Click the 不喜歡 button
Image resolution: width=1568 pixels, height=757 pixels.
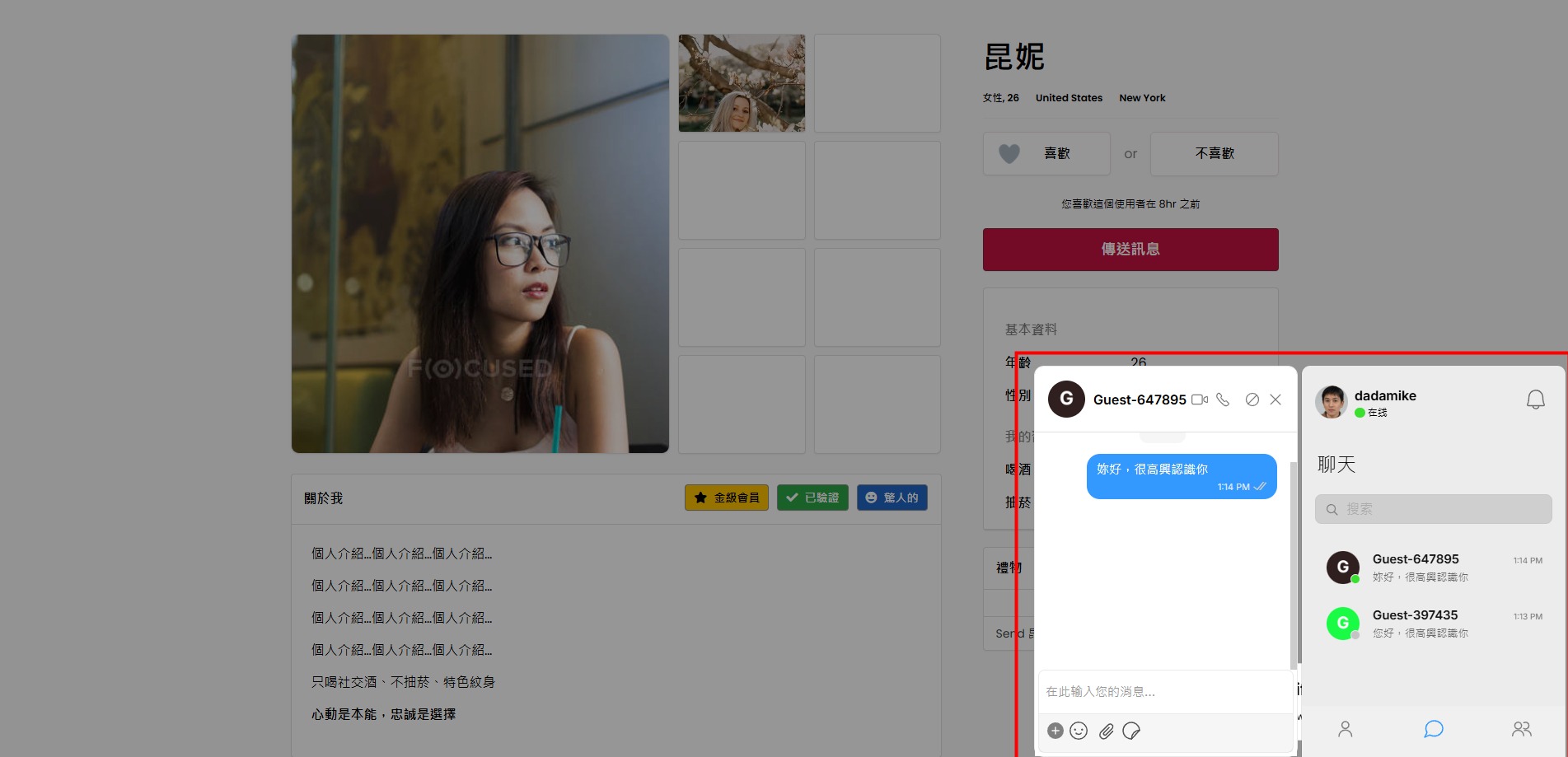point(1214,154)
